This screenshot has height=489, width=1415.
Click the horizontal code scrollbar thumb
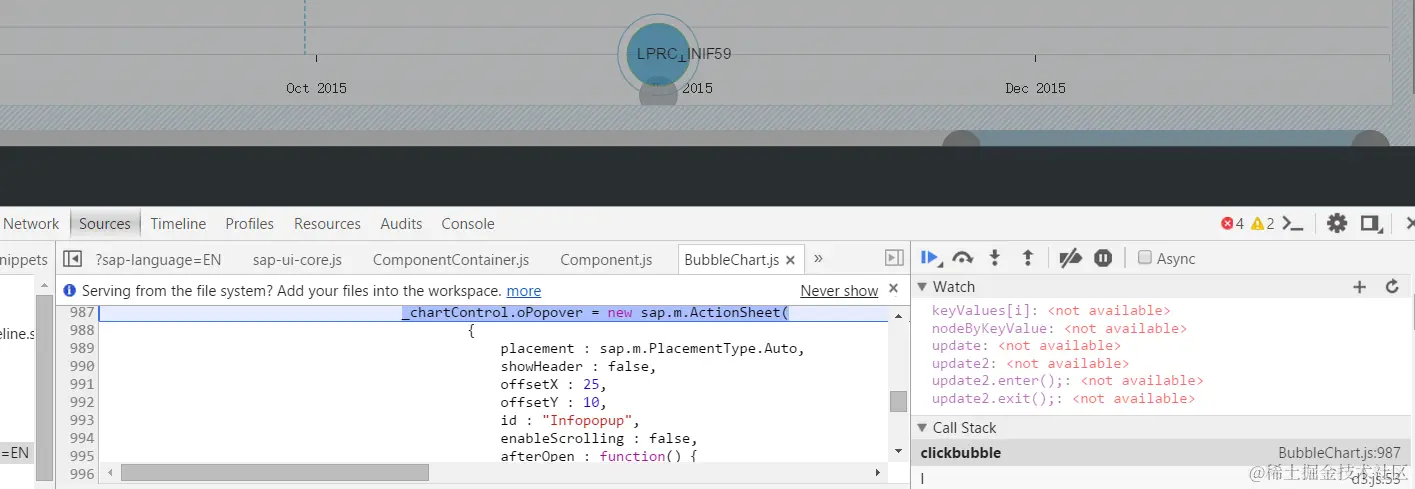pyautogui.click(x=275, y=472)
